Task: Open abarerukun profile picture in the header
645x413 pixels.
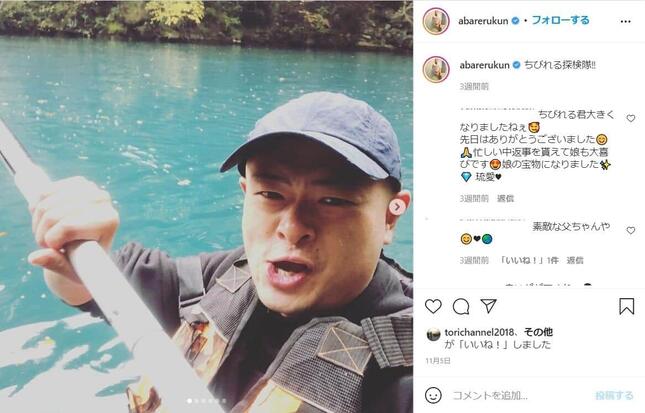Action: pos(436,21)
